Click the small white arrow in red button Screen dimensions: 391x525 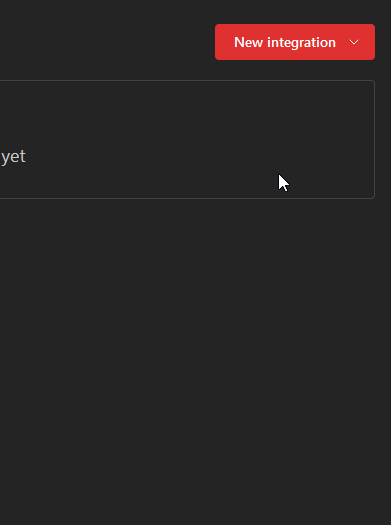click(x=354, y=42)
